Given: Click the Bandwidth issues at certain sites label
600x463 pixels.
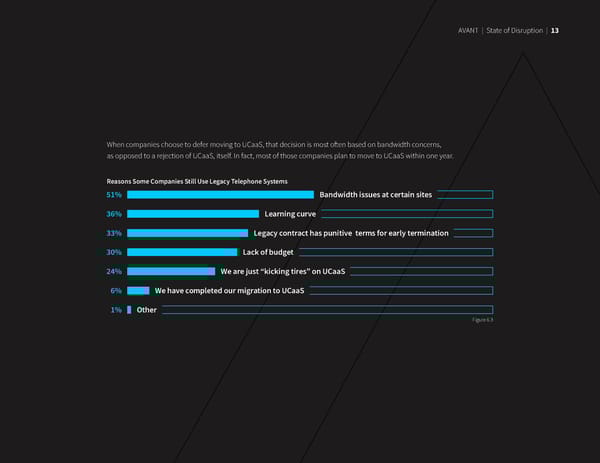Looking at the screenshot, I should pyautogui.click(x=375, y=195).
